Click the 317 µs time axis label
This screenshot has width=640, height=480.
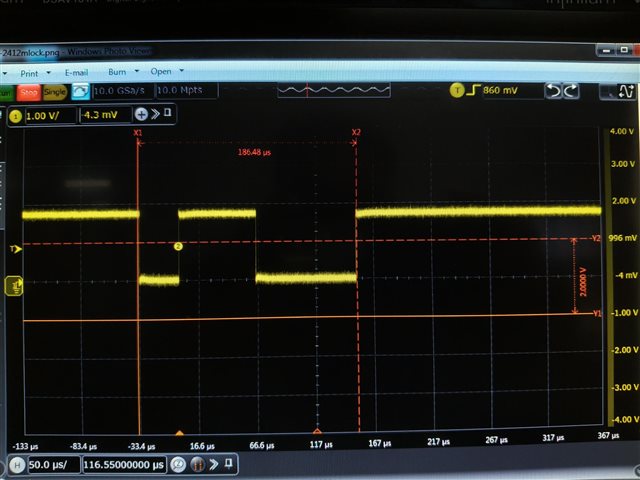553,438
